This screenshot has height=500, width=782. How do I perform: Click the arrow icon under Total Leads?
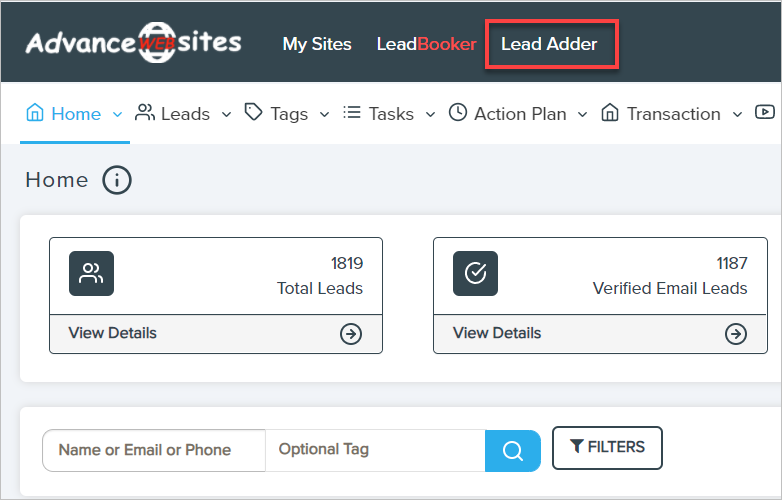pos(351,334)
